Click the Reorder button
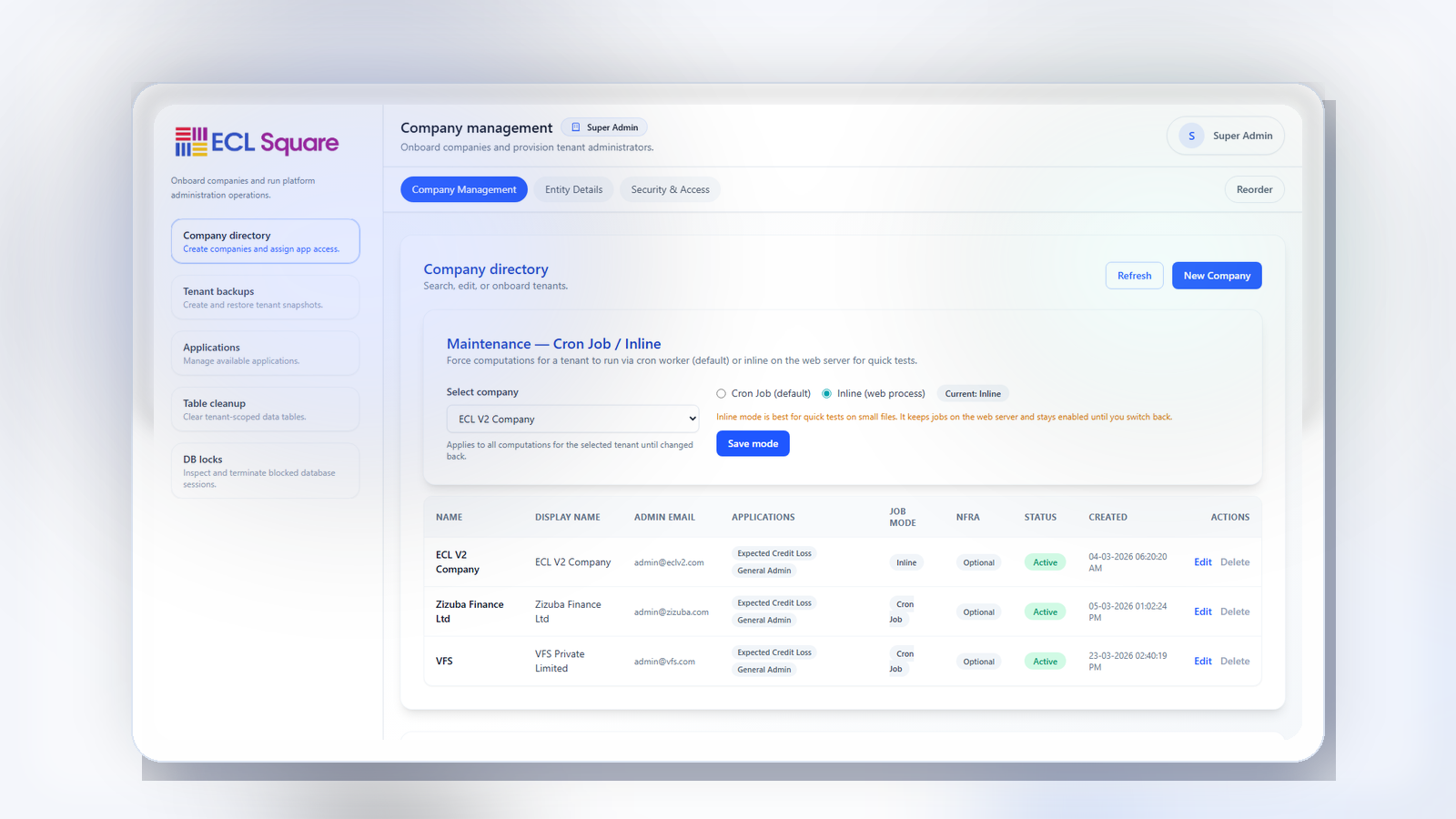Viewport: 1456px width, 819px height. click(1254, 189)
